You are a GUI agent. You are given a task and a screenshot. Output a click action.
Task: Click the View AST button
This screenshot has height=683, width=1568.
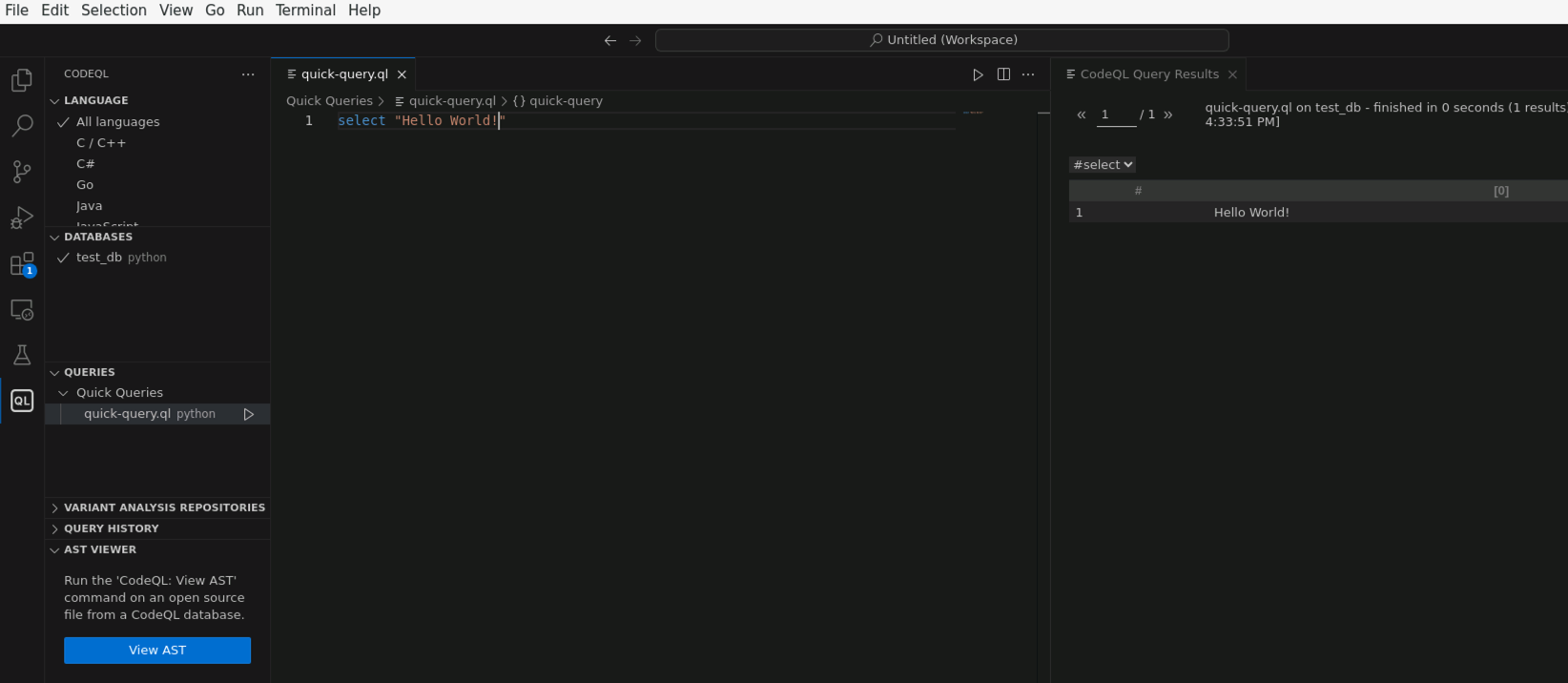tap(157, 651)
